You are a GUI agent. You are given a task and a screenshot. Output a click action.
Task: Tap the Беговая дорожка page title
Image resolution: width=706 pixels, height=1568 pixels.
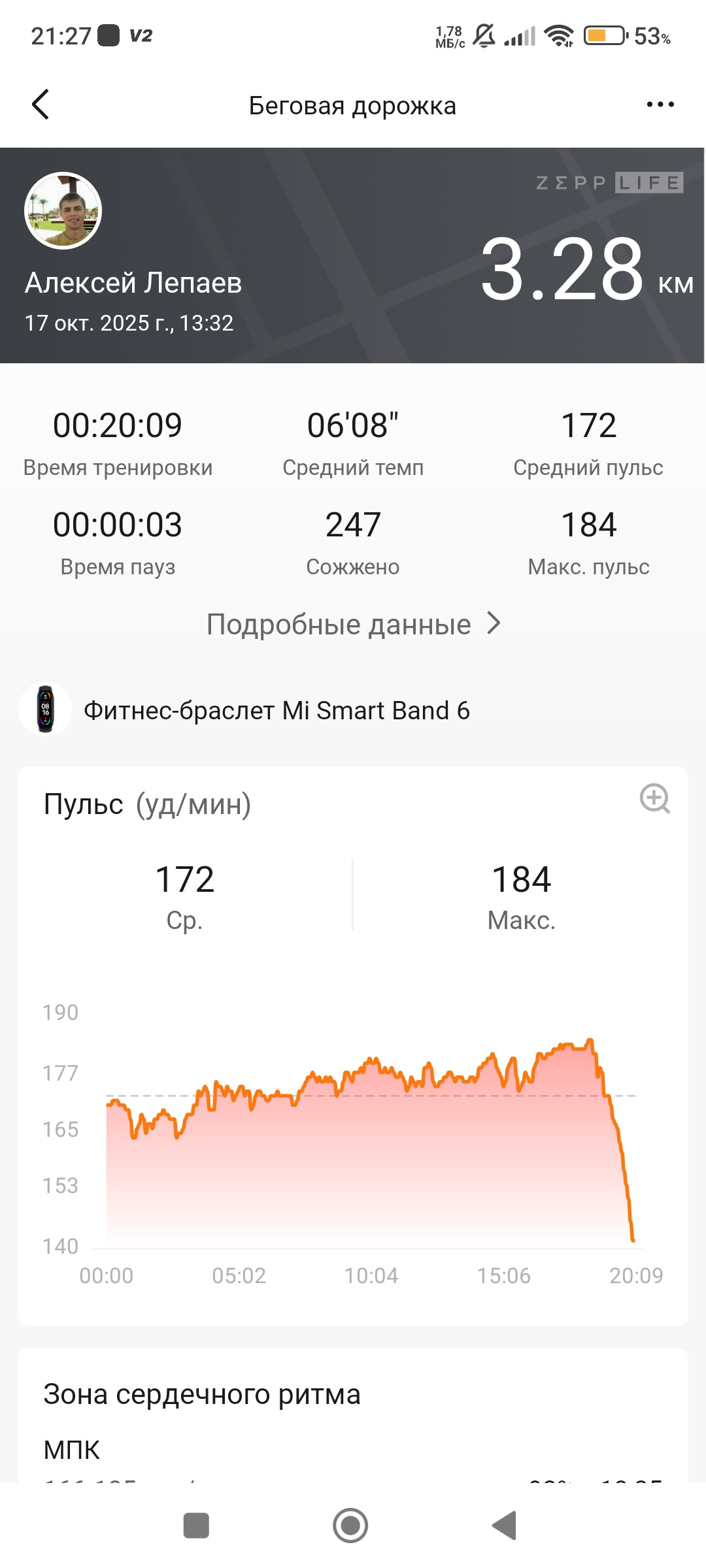(352, 105)
